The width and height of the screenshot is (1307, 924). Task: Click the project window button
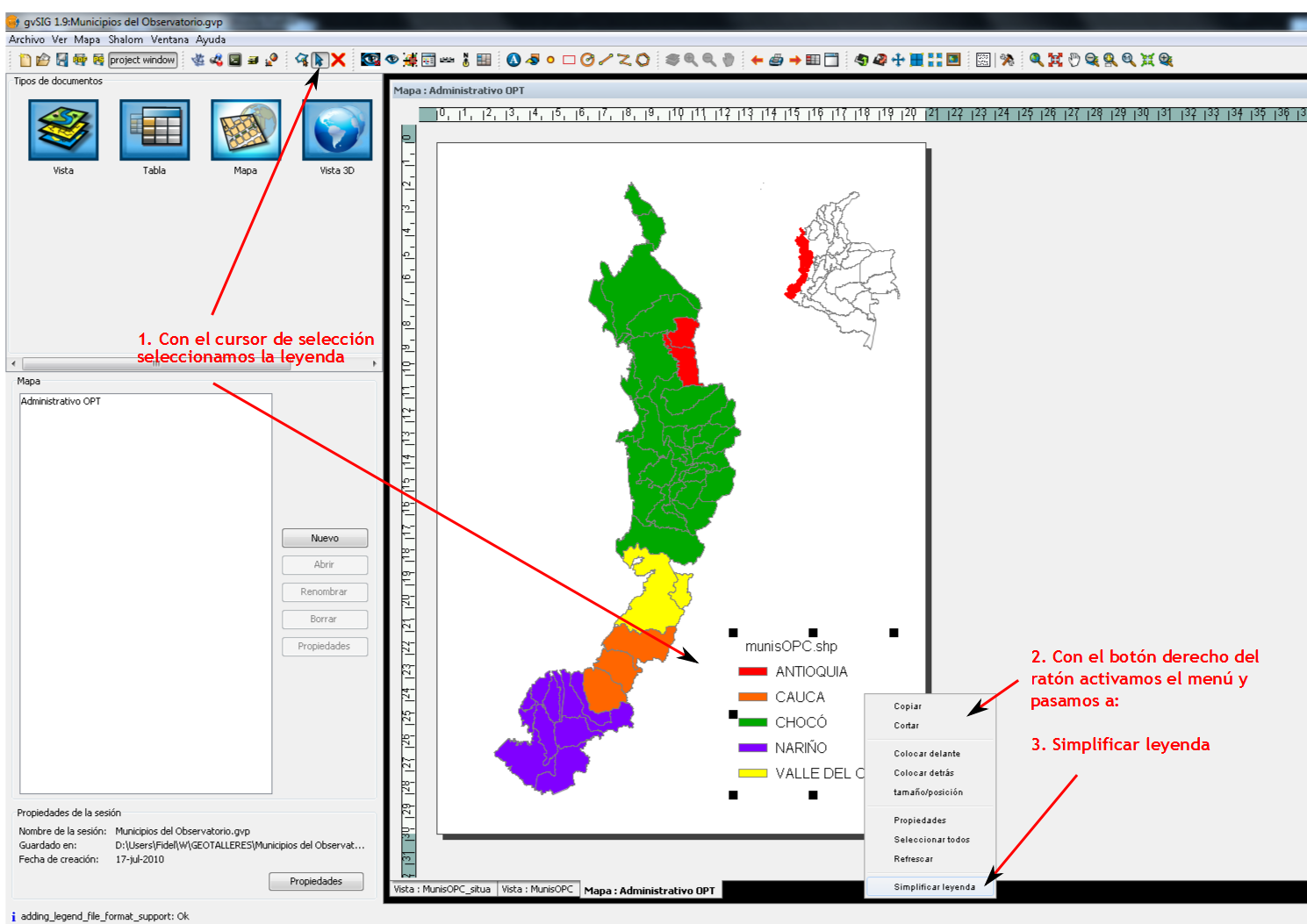(142, 60)
